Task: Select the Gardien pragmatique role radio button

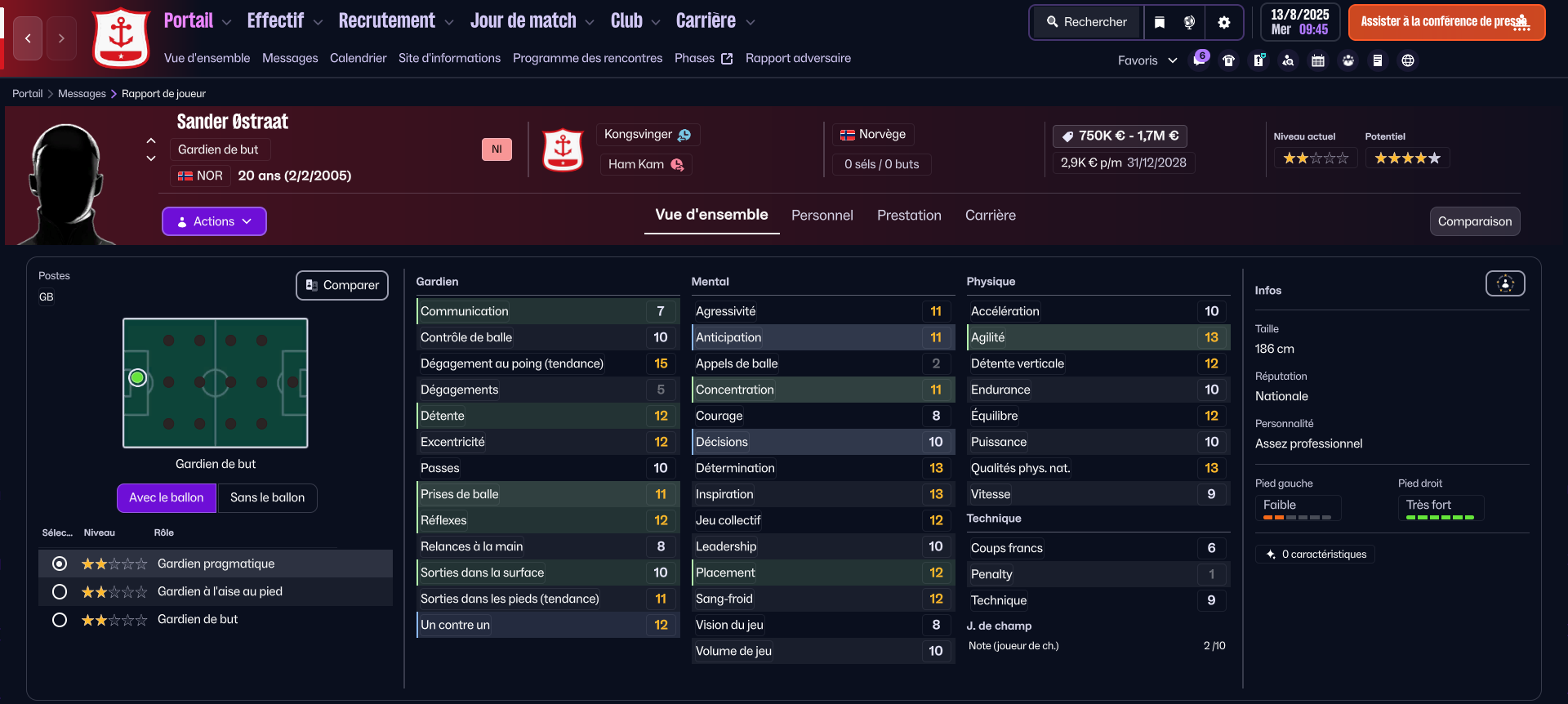Action: pyautogui.click(x=60, y=564)
